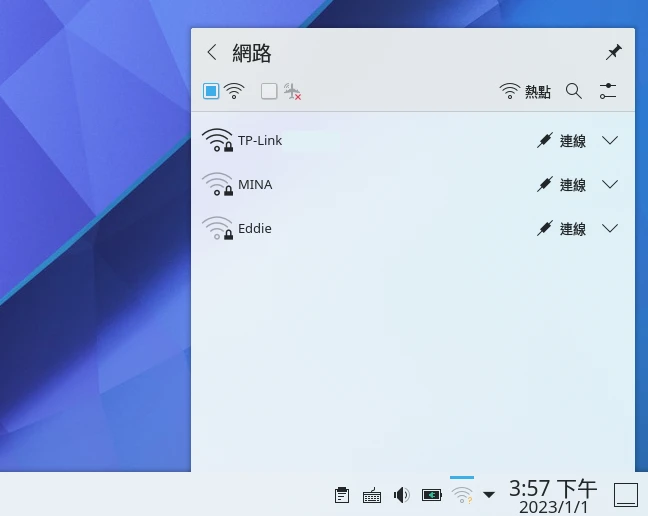Screen dimensions: 648x516
Task: Click the clipboard icon in system tray
Action: point(342,494)
